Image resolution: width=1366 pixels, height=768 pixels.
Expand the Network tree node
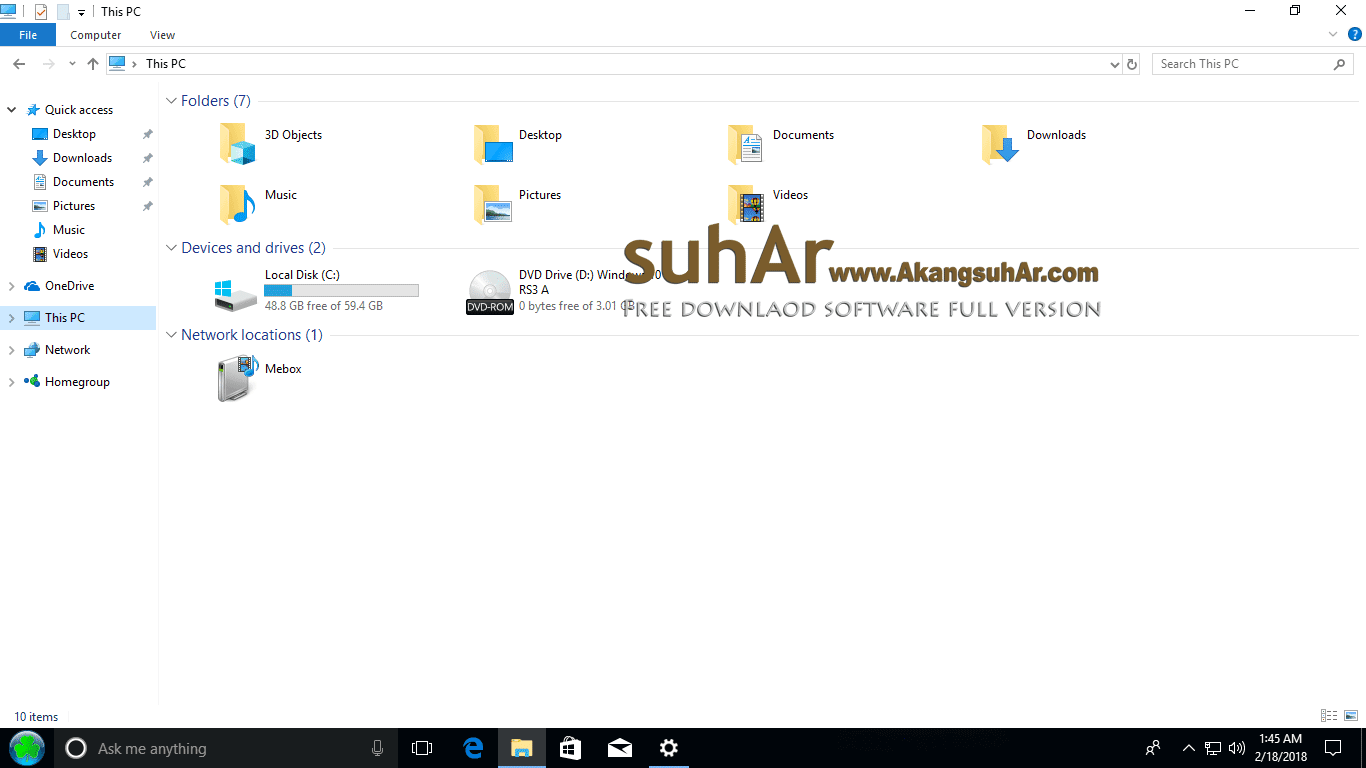(11, 350)
